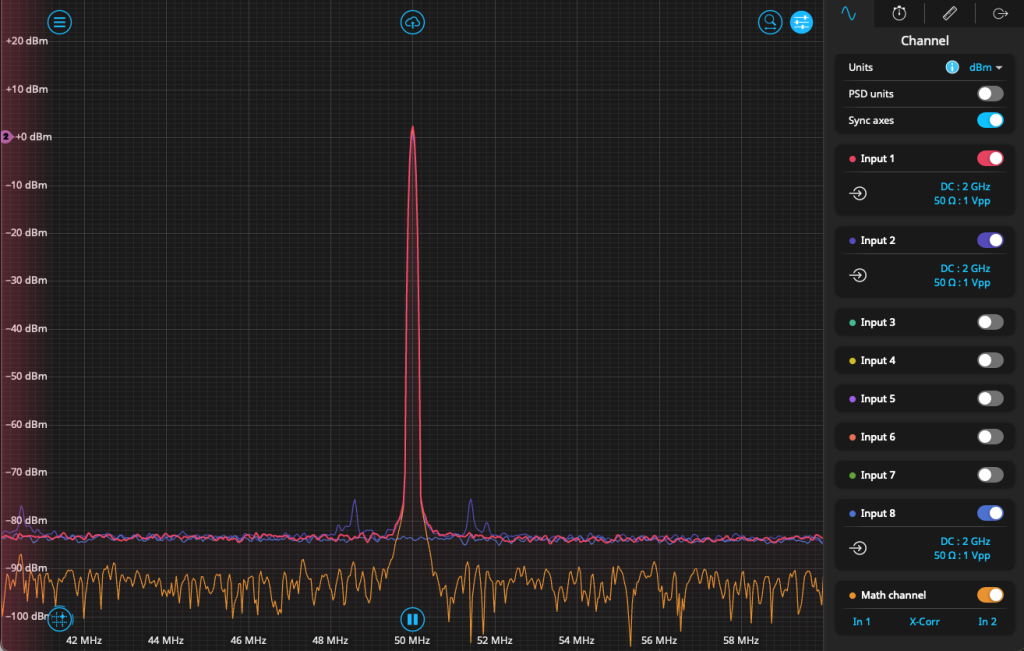Open the output arrow tab
This screenshot has width=1024, height=651.
[999, 13]
